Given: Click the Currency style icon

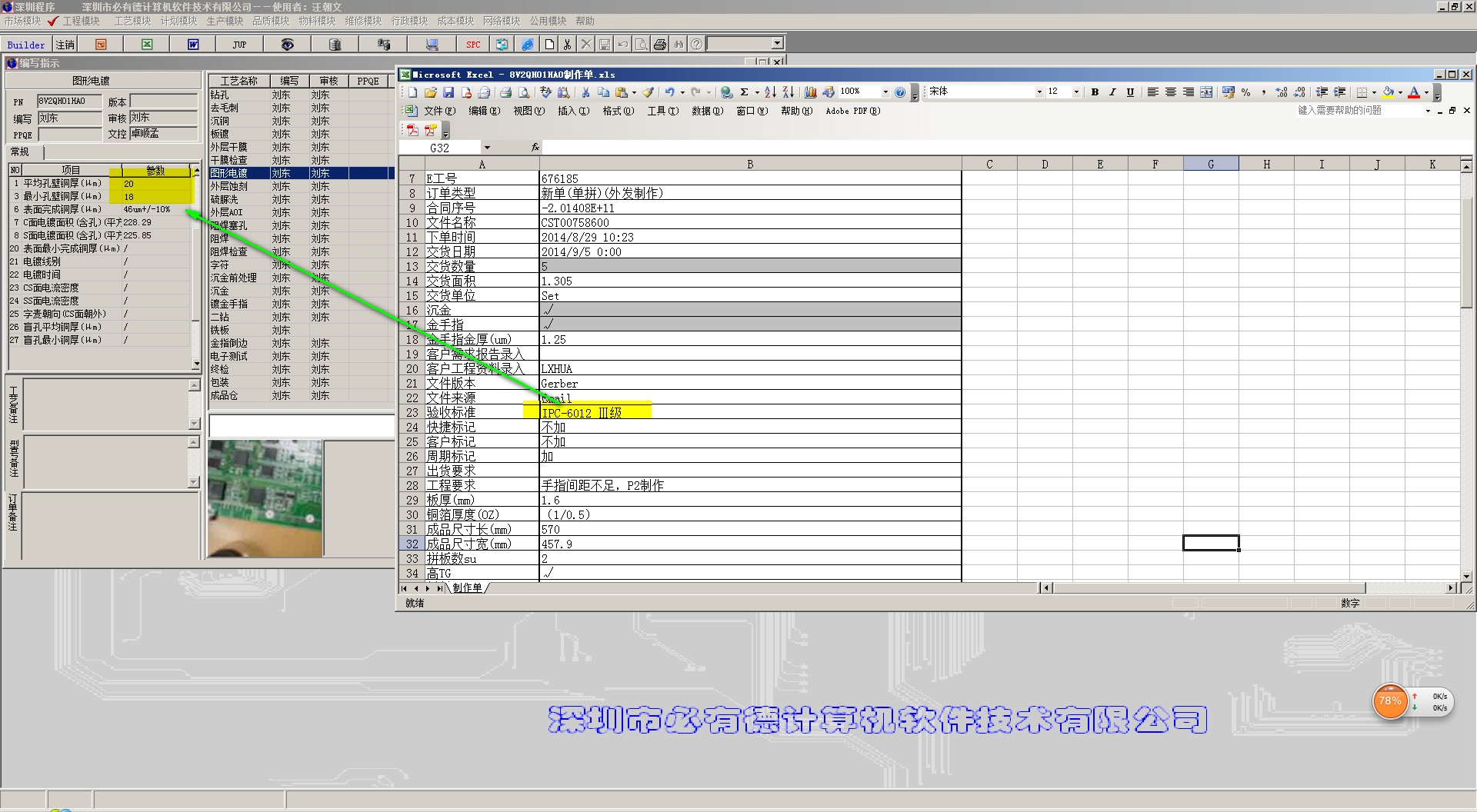Looking at the screenshot, I should tap(1229, 92).
